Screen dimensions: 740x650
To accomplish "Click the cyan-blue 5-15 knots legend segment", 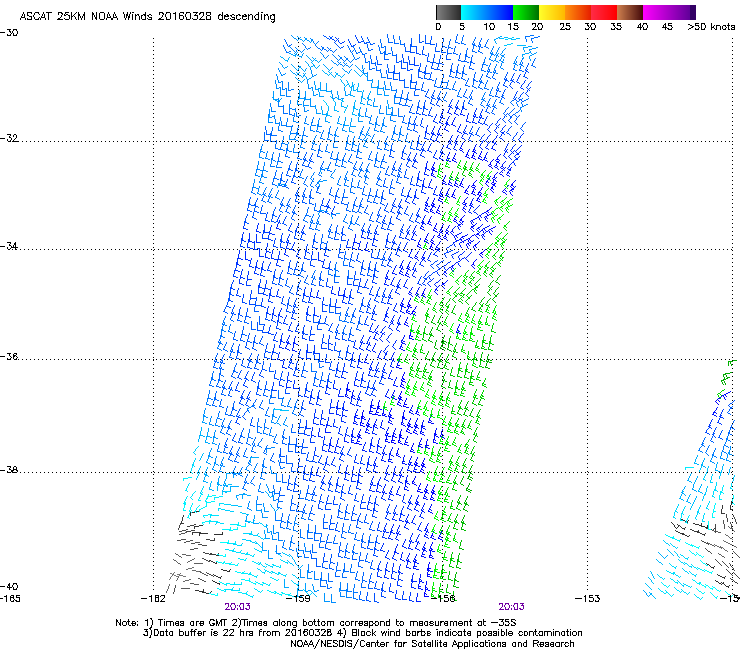I will click(487, 12).
